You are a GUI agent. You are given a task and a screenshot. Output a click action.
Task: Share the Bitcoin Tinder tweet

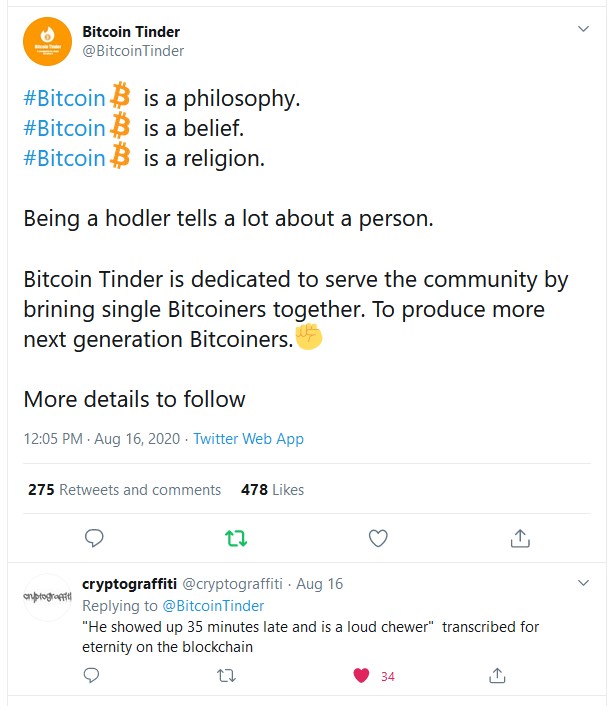519,538
